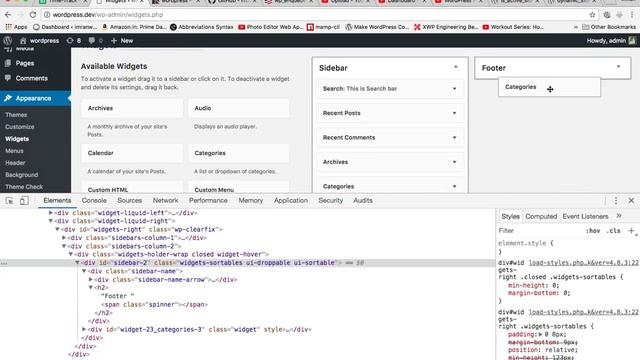Go to the Themes submenu
This screenshot has height=360, width=640.
click(x=16, y=115)
